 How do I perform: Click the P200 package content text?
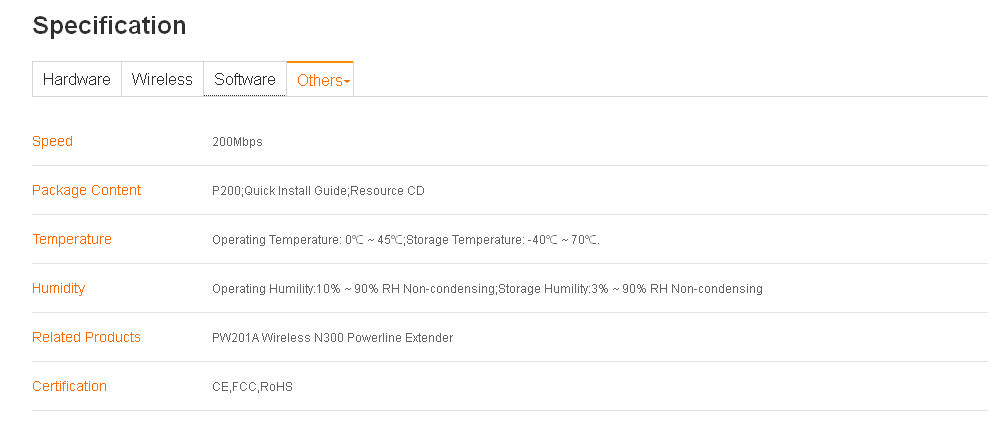point(226,191)
